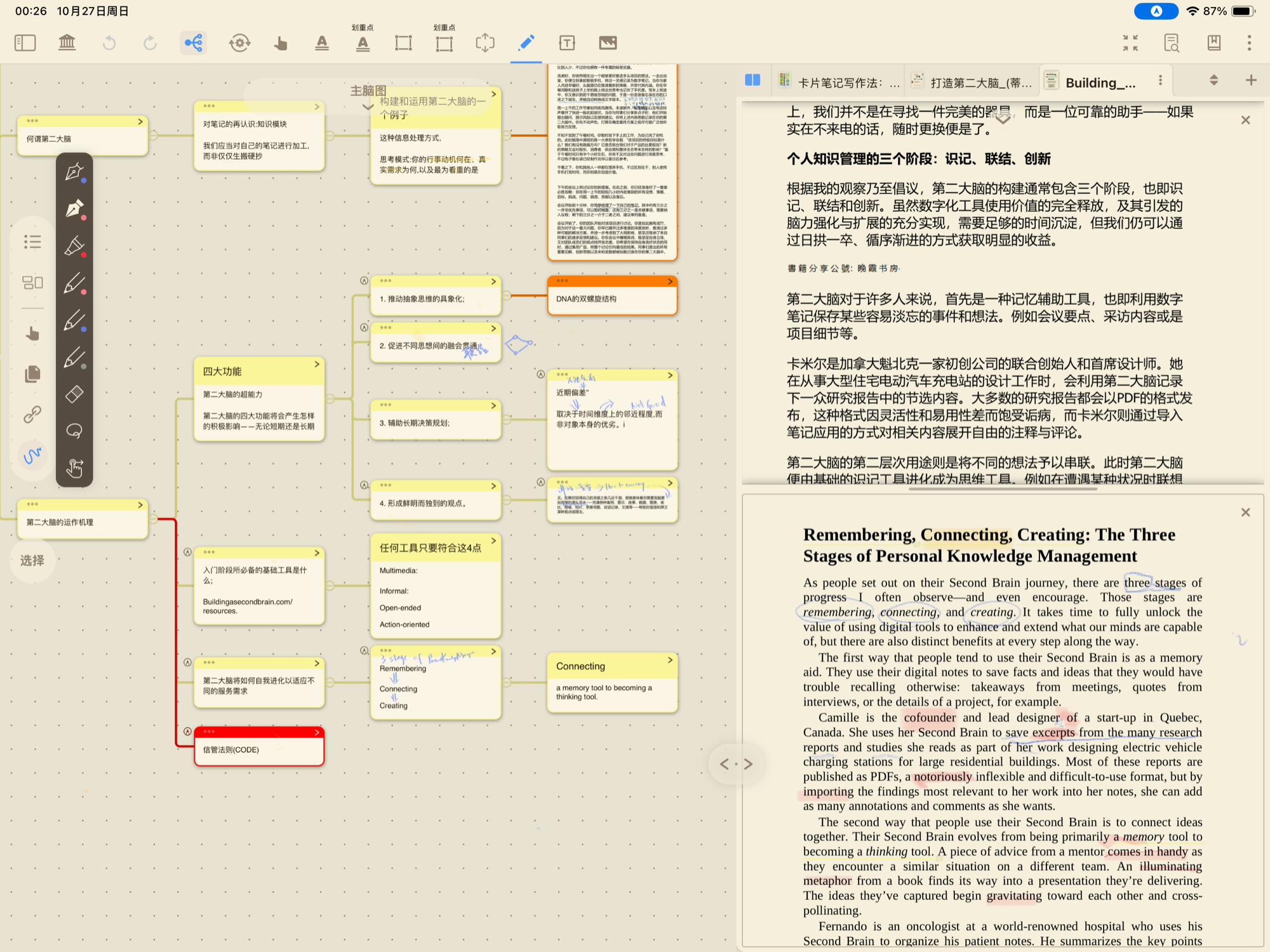Toggle the branch circle beside 四大功能 node
The width and height of the screenshot is (1270, 952).
point(330,398)
